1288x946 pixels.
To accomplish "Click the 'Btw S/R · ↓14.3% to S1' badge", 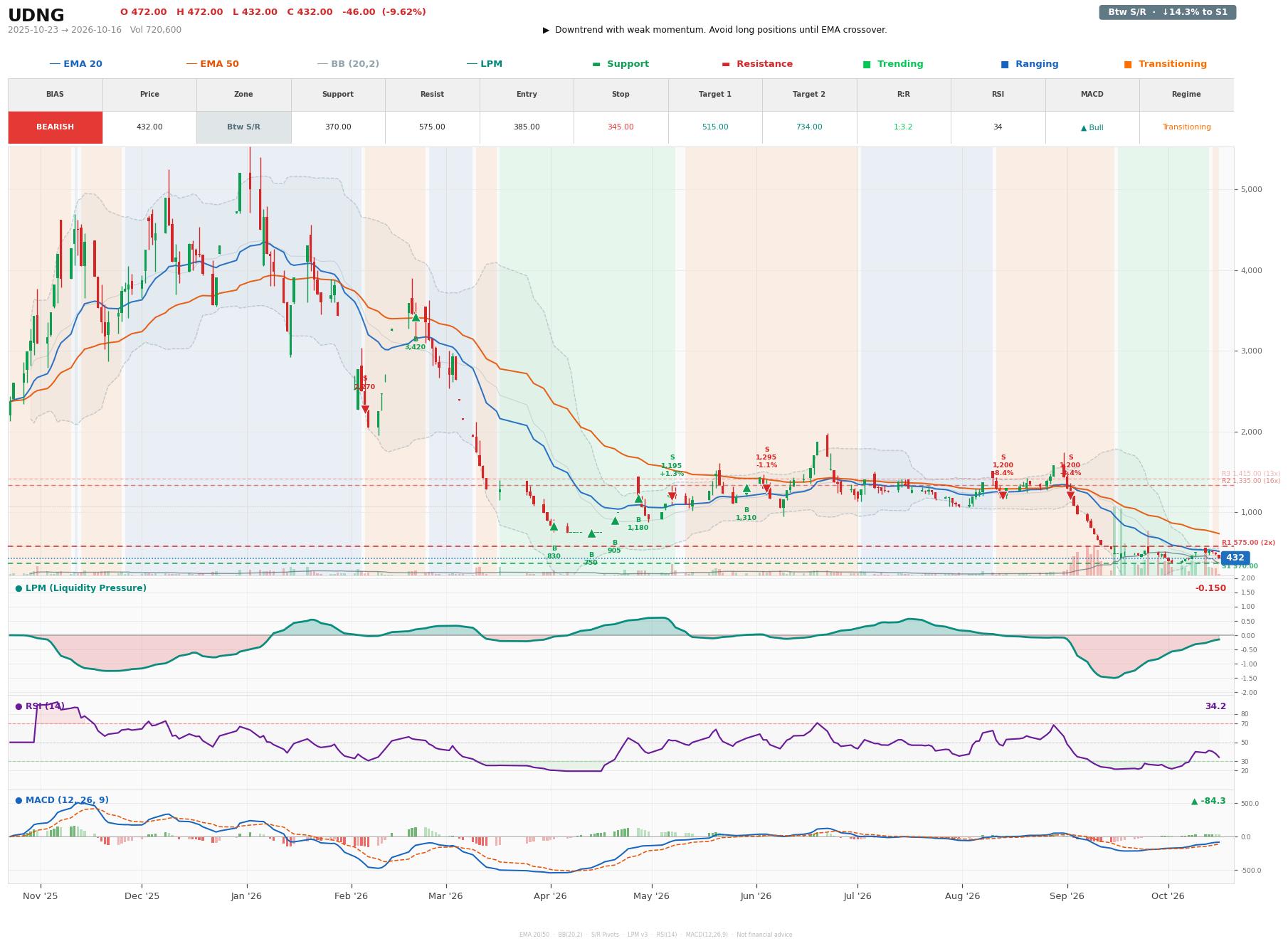I will tap(1167, 12).
